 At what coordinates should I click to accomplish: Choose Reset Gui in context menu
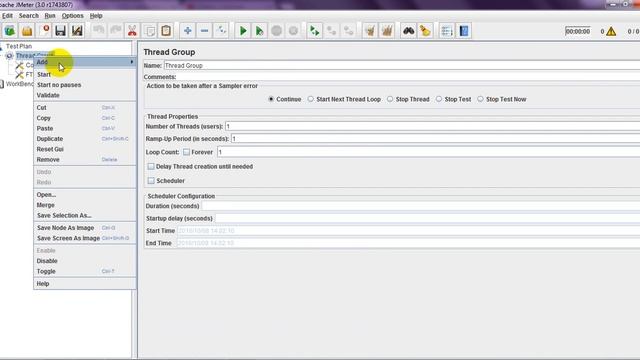tap(84, 149)
